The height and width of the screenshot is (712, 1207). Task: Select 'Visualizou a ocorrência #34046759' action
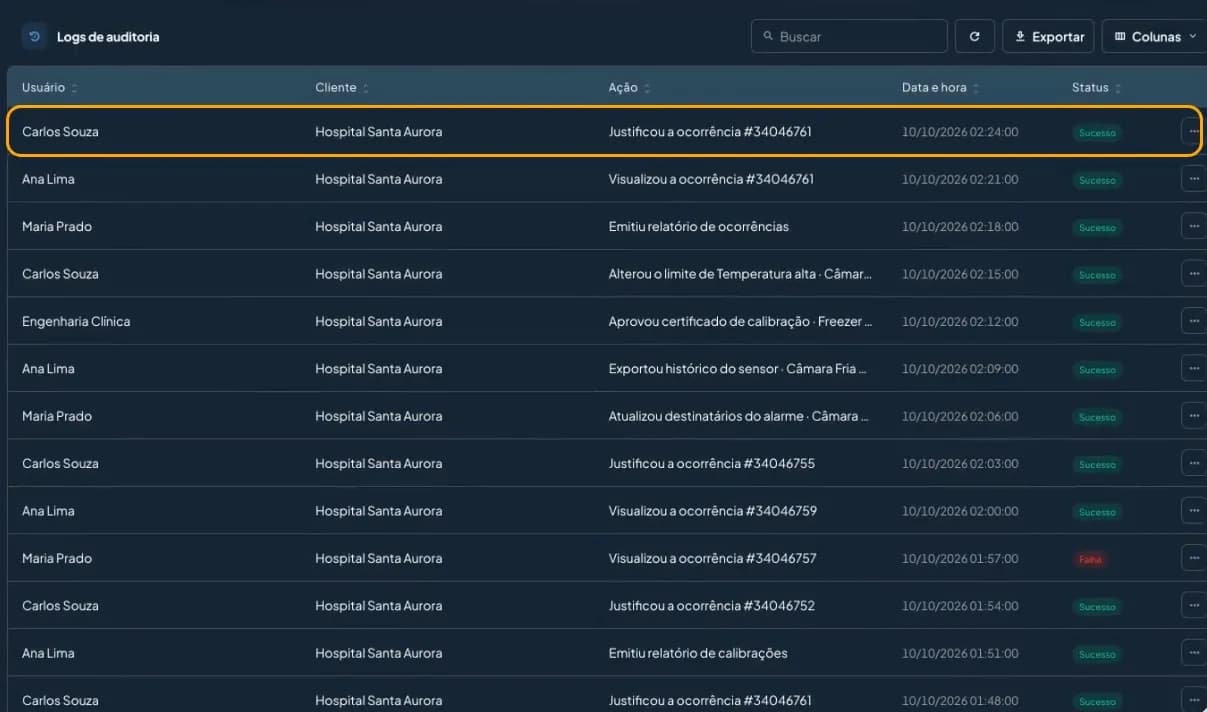tap(712, 511)
